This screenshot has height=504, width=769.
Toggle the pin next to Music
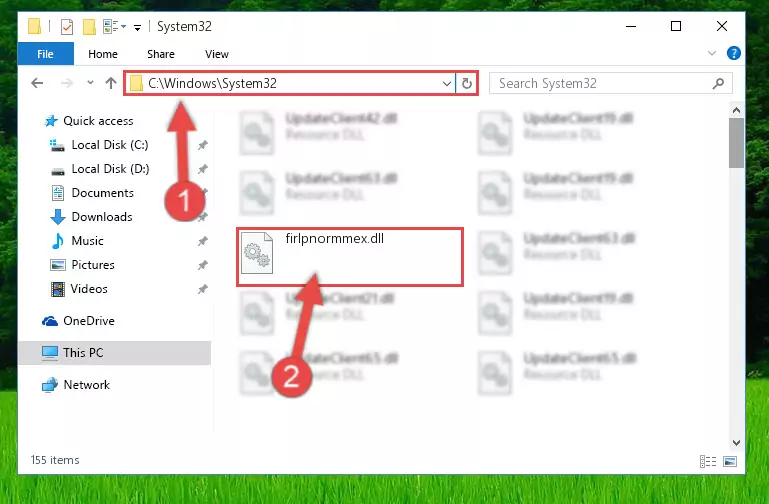coord(203,241)
